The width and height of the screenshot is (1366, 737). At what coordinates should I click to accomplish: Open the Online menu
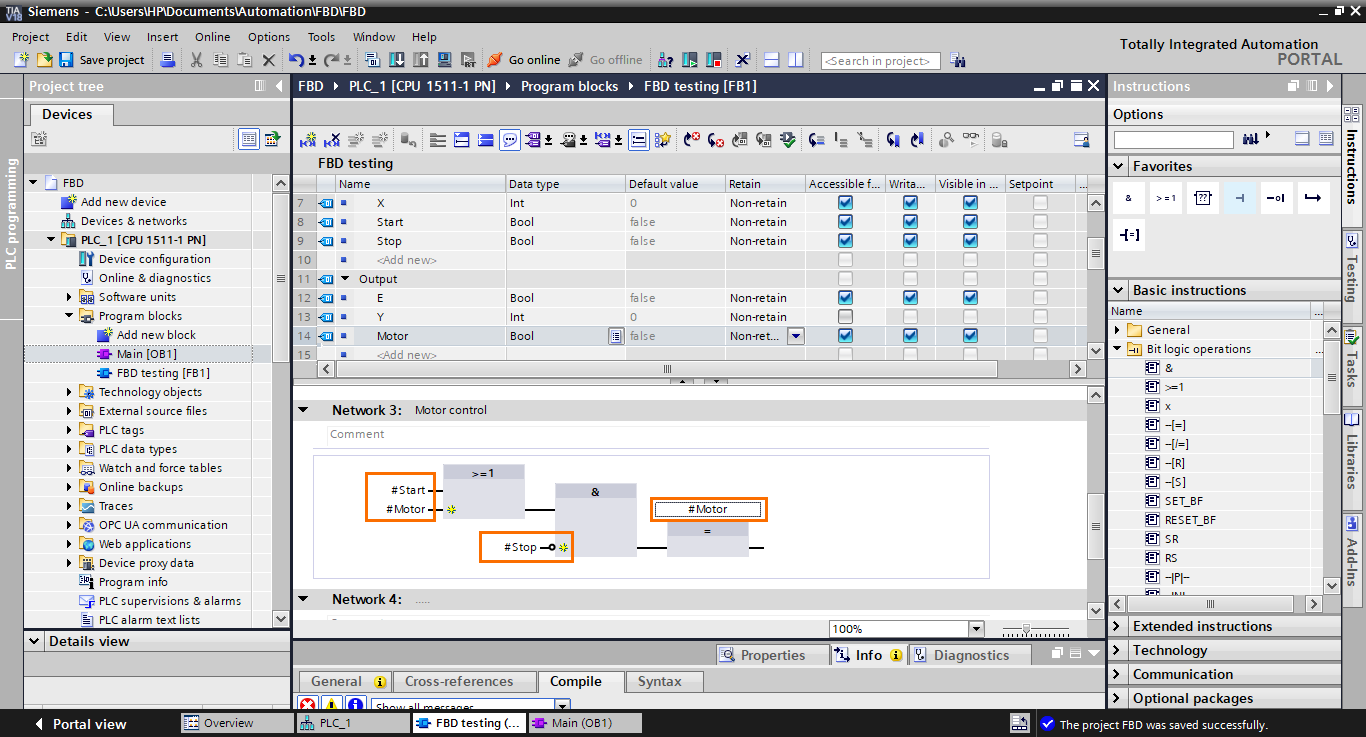(212, 36)
